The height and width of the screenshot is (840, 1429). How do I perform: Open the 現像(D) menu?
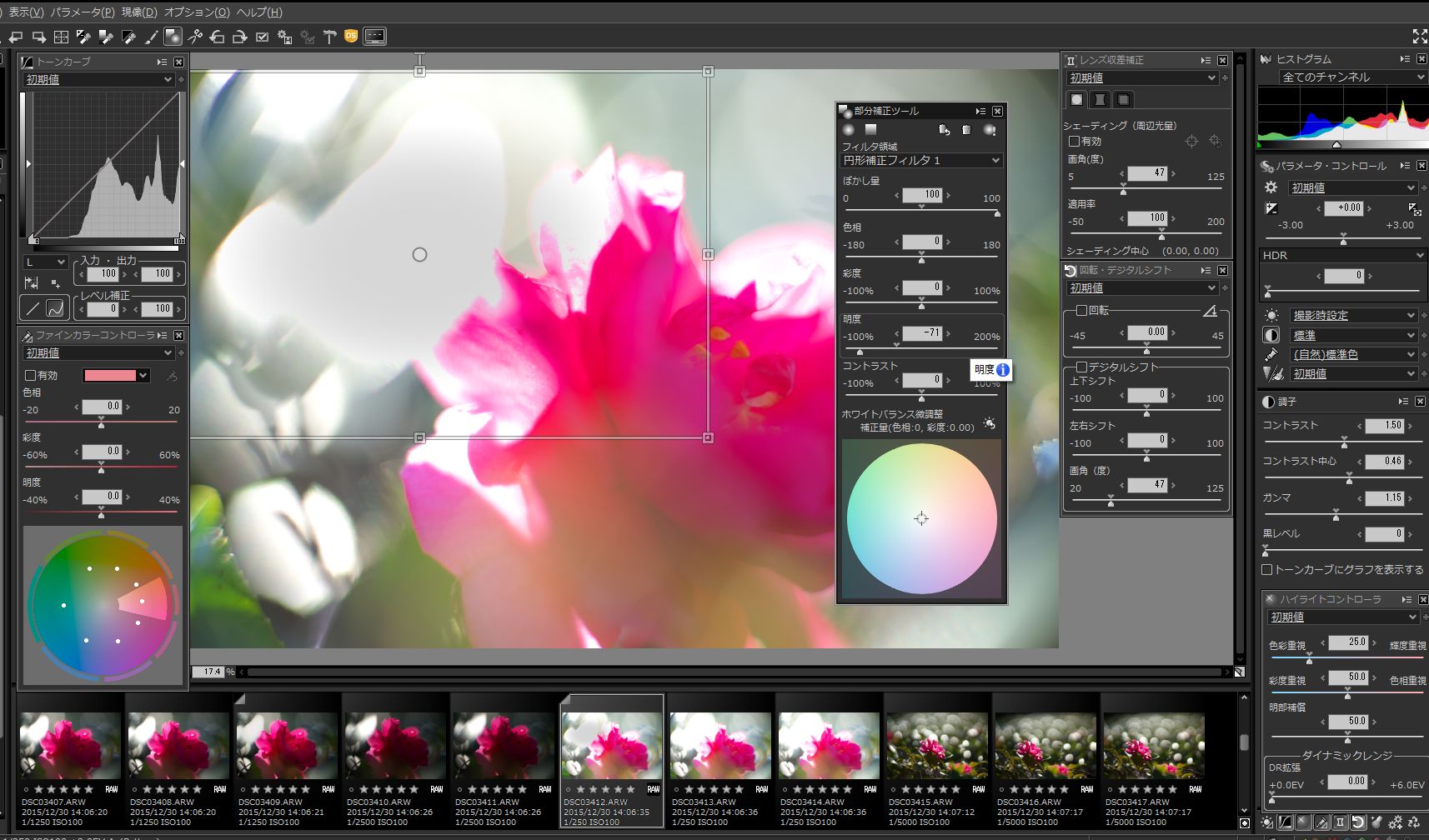tap(139, 12)
